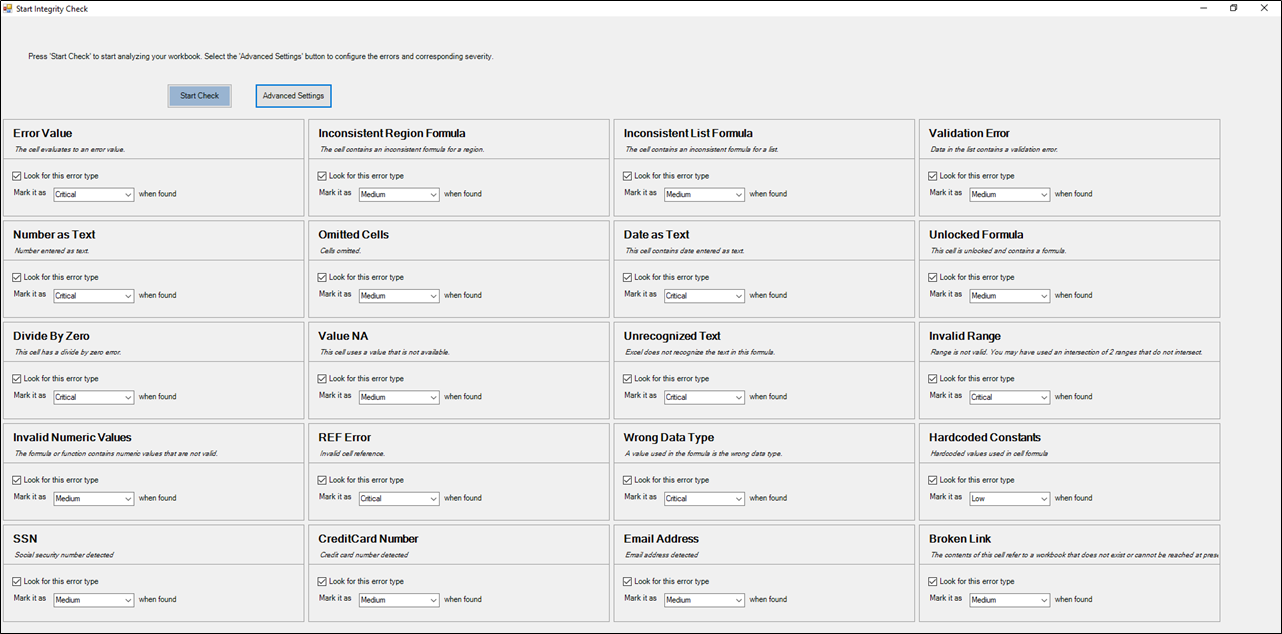Uncheck Email Address error type checkbox
1282x634 pixels.
click(628, 582)
